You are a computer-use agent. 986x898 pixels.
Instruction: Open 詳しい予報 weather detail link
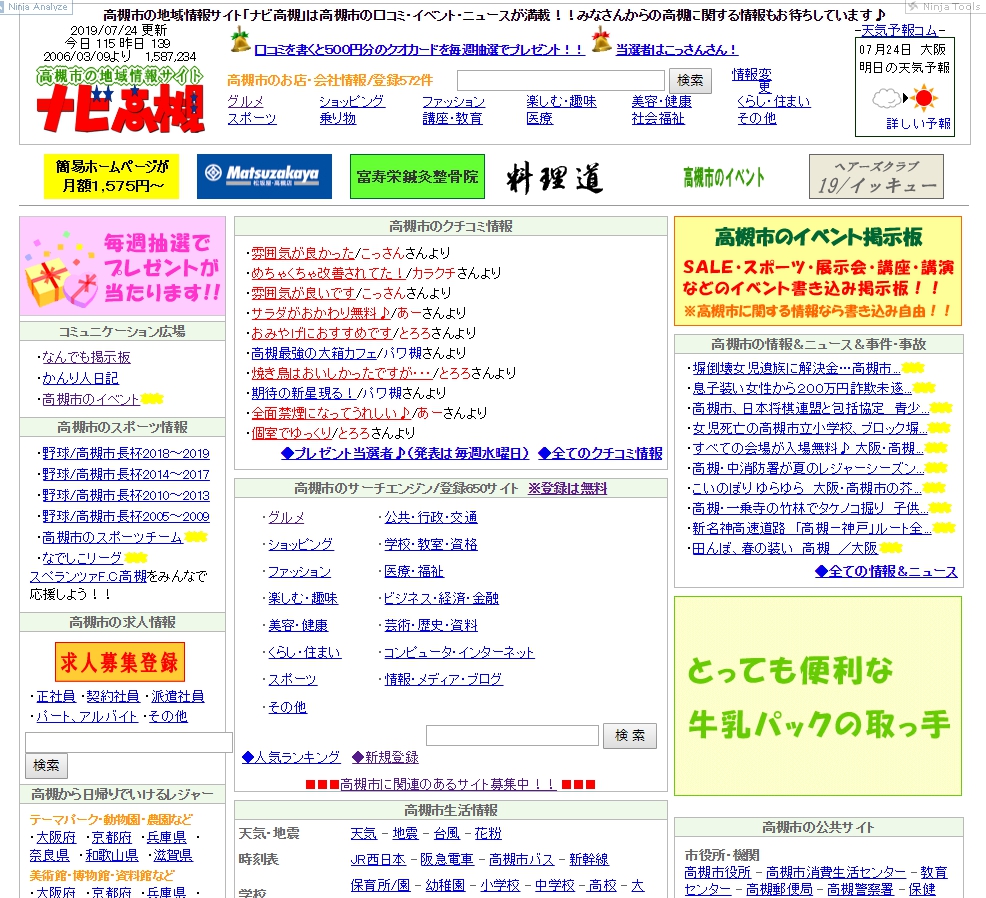[x=918, y=124]
